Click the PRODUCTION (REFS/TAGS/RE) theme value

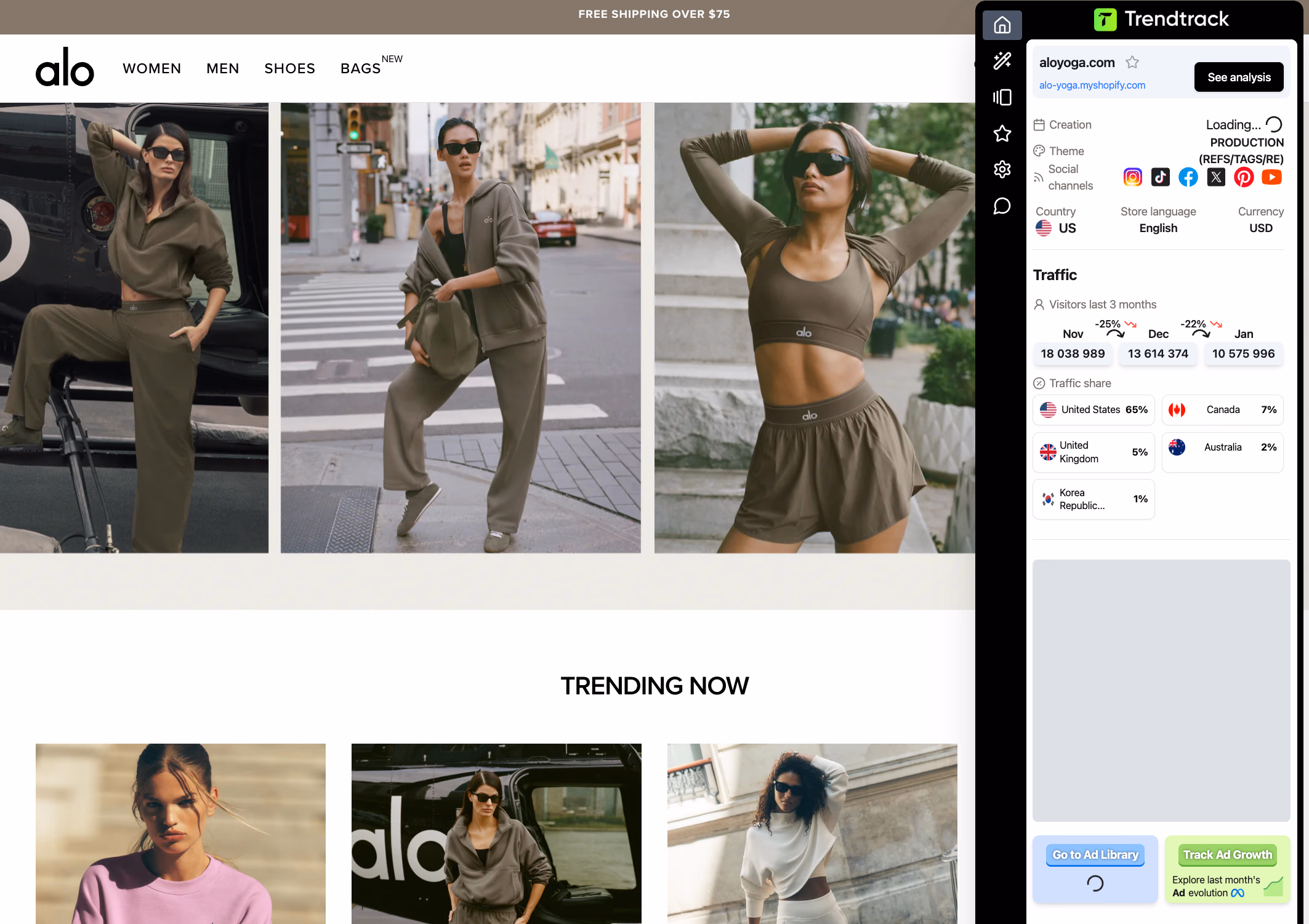coord(1241,151)
